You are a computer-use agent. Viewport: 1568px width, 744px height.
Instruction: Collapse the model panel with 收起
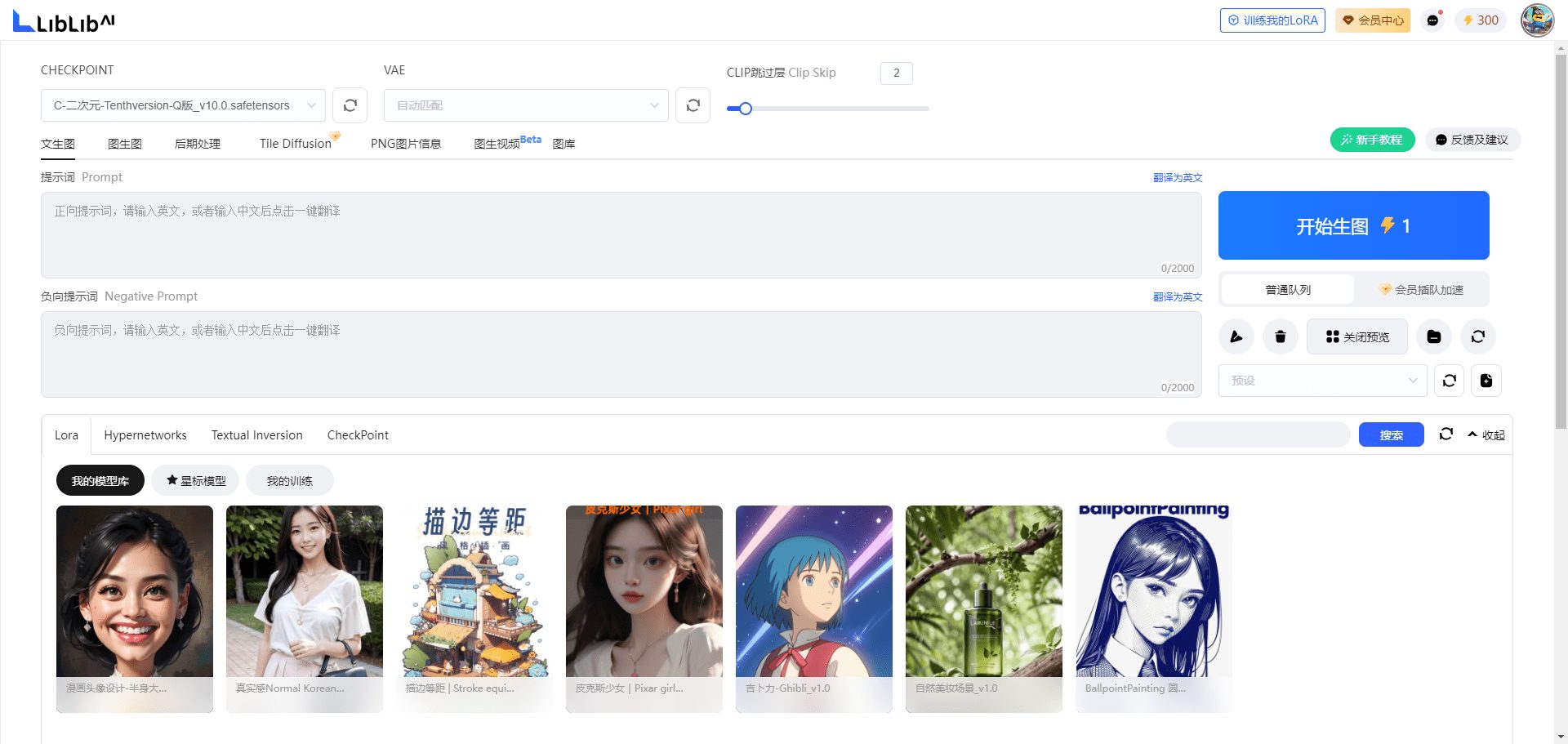1486,435
